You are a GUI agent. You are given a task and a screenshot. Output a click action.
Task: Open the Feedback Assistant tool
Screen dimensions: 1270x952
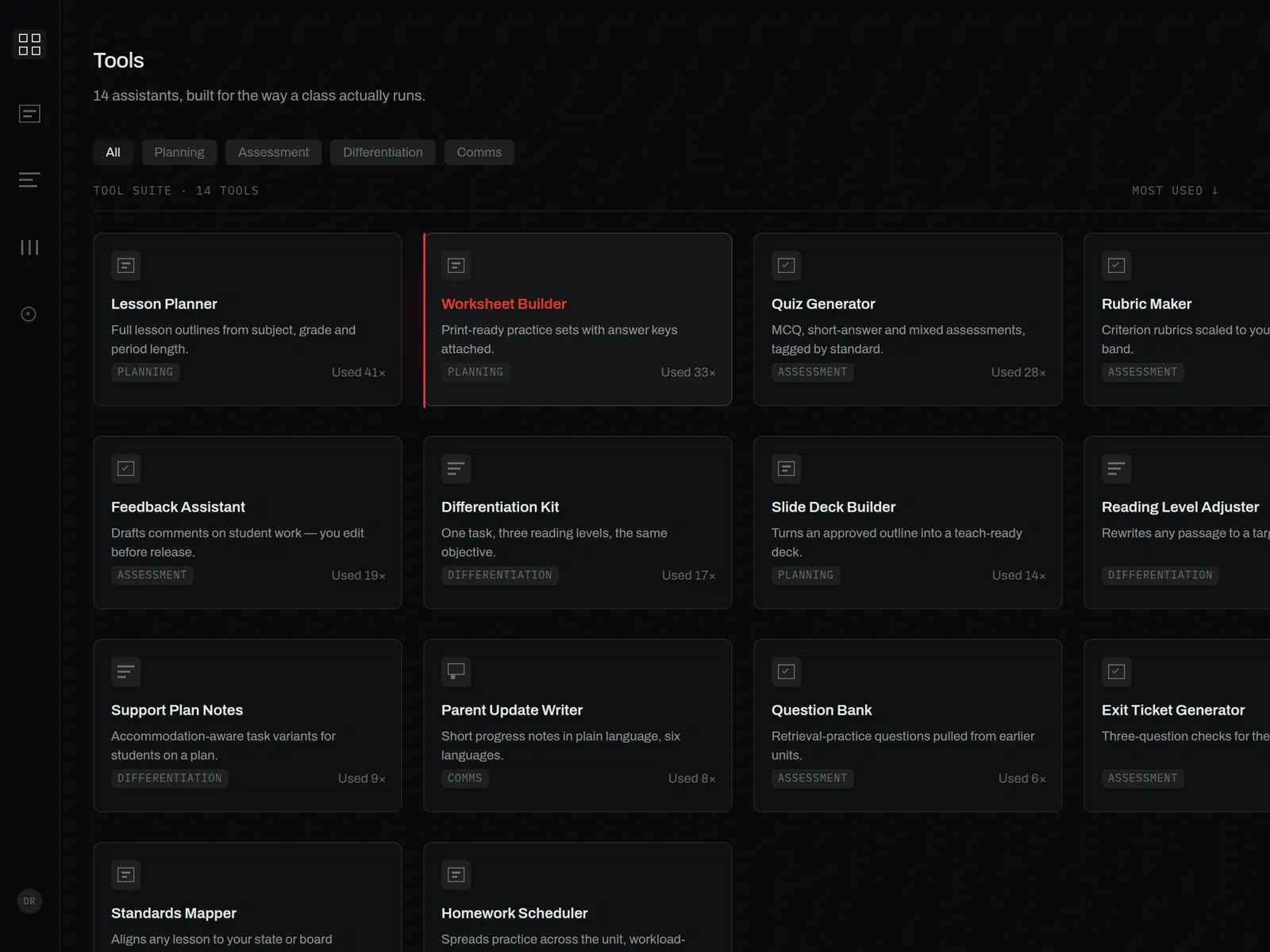[248, 523]
